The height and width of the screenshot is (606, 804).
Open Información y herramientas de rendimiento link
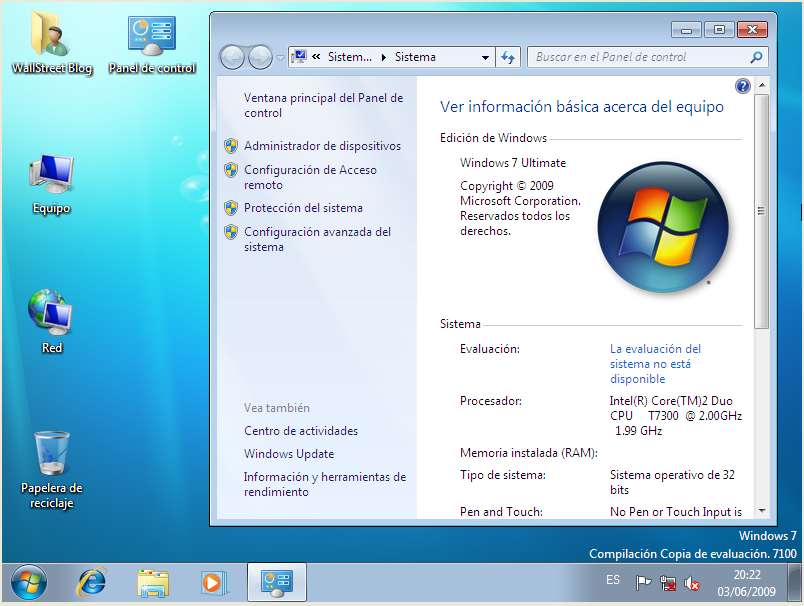(325, 484)
